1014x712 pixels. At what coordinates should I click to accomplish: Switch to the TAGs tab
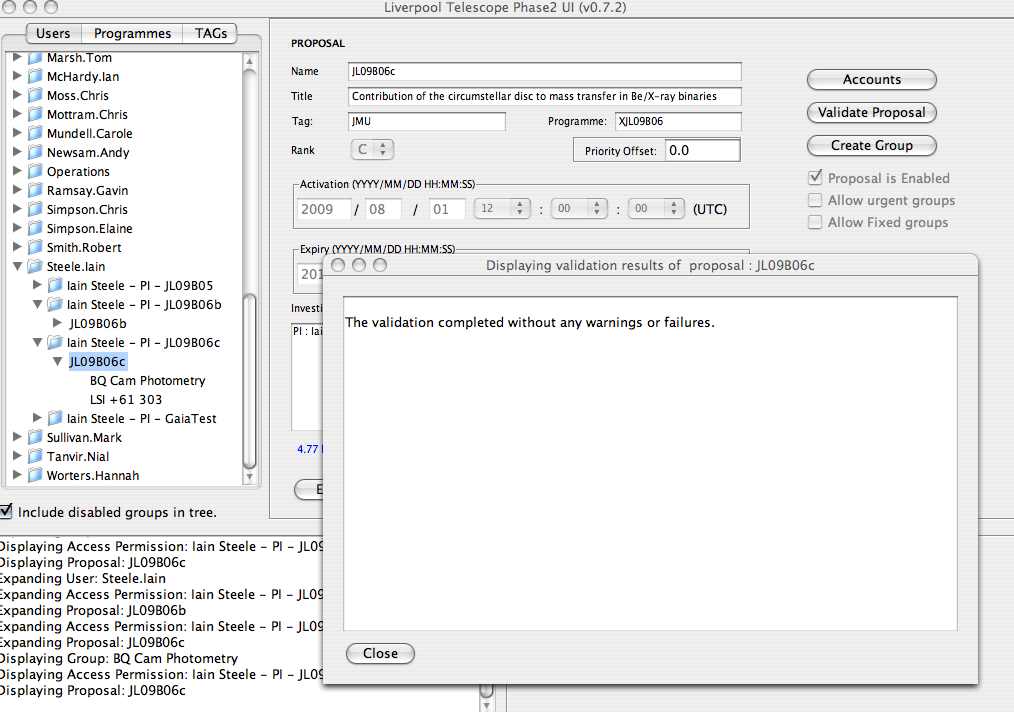click(x=210, y=33)
